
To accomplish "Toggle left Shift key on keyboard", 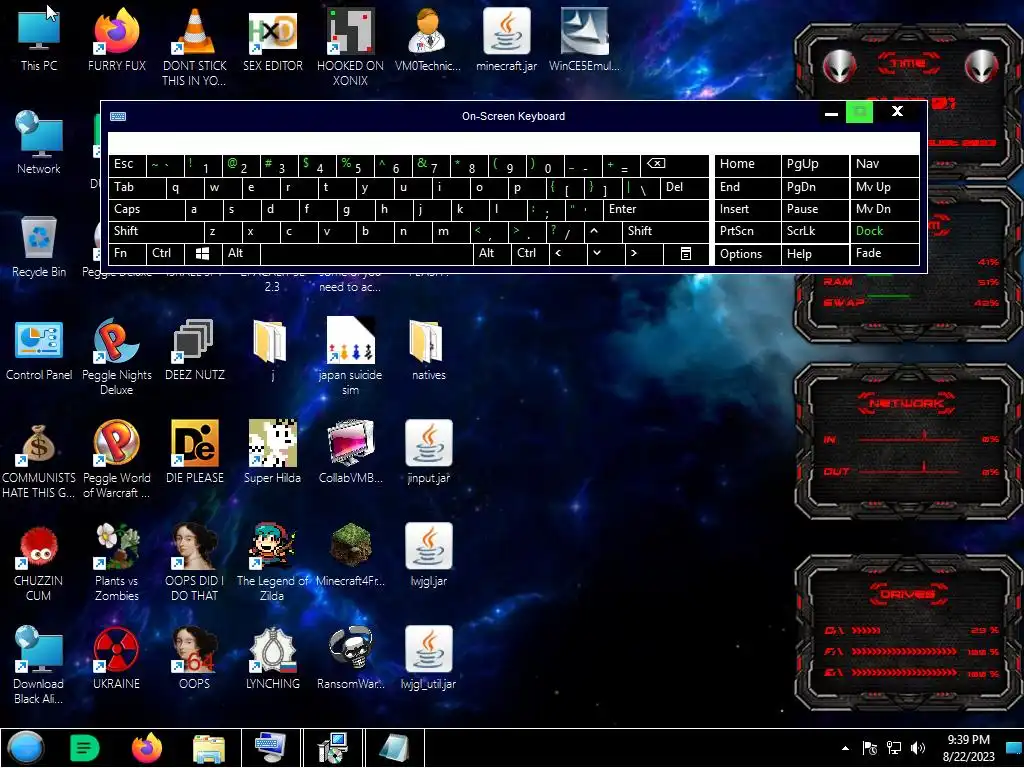I will (156, 231).
